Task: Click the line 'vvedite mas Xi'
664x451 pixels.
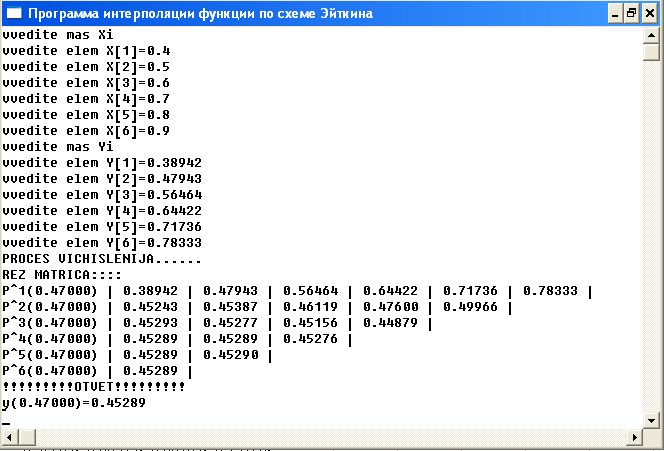Action: 58,35
